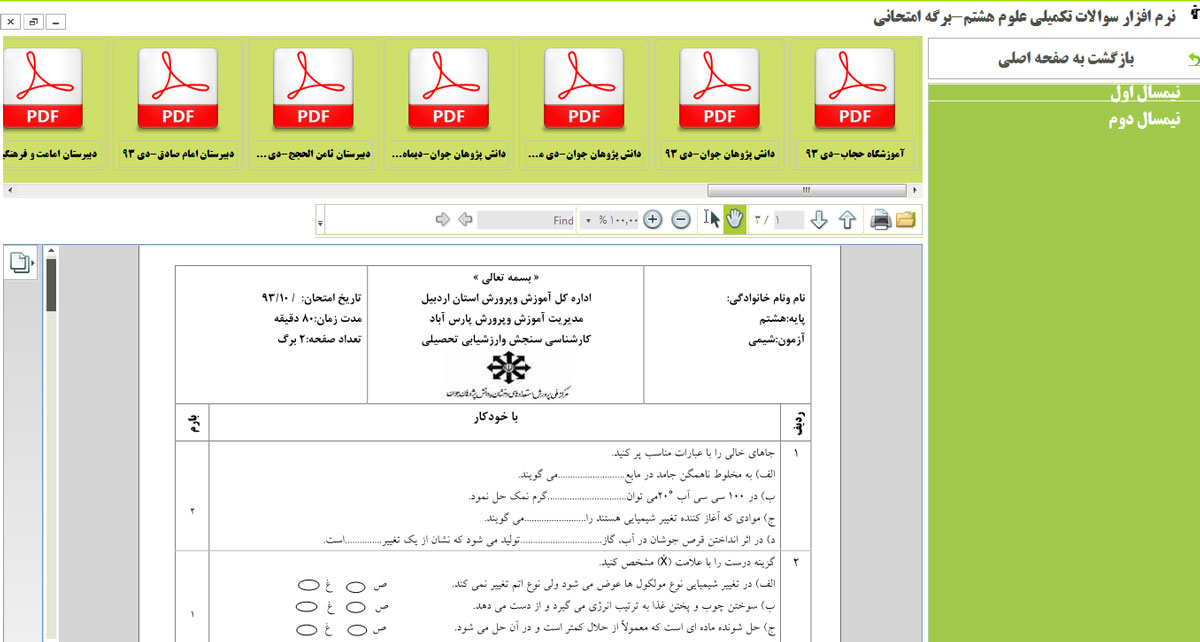This screenshot has width=1200, height=642.
Task: Click the find next arrow
Action: pos(443,220)
